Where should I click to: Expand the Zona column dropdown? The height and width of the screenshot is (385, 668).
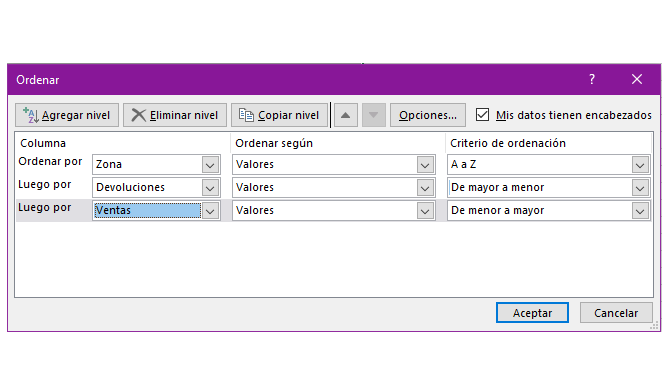(x=210, y=165)
